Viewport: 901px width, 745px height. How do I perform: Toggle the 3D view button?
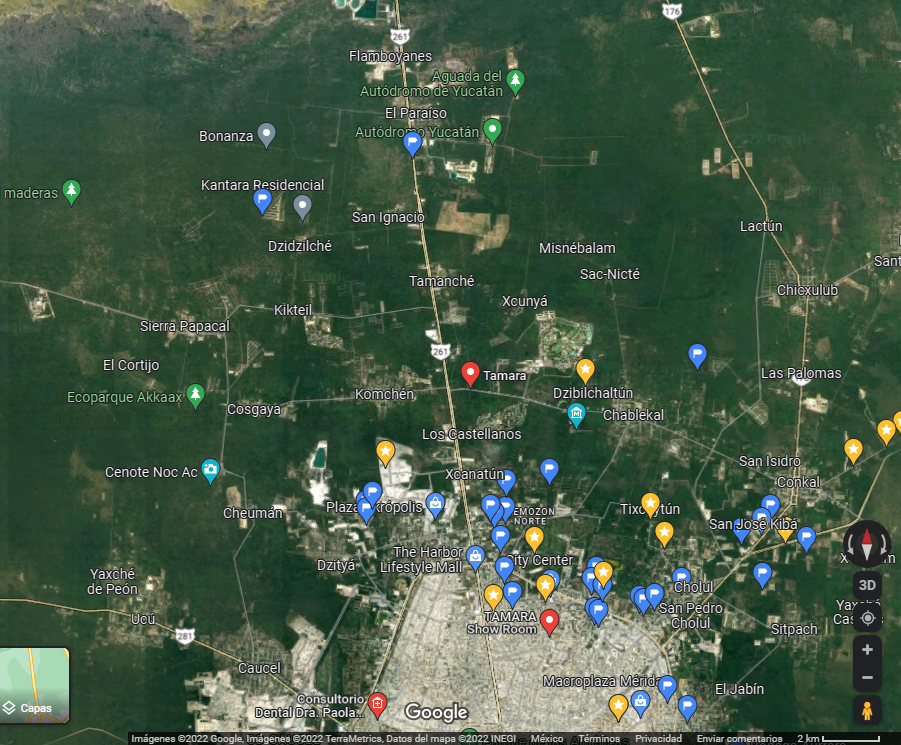867,585
